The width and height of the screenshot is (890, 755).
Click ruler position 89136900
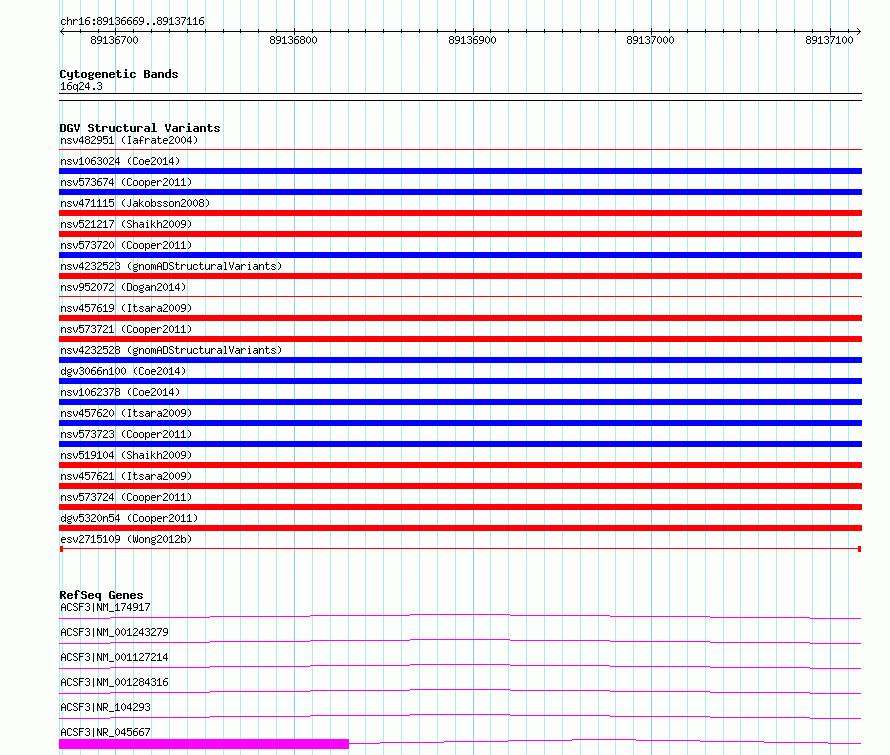pos(472,40)
